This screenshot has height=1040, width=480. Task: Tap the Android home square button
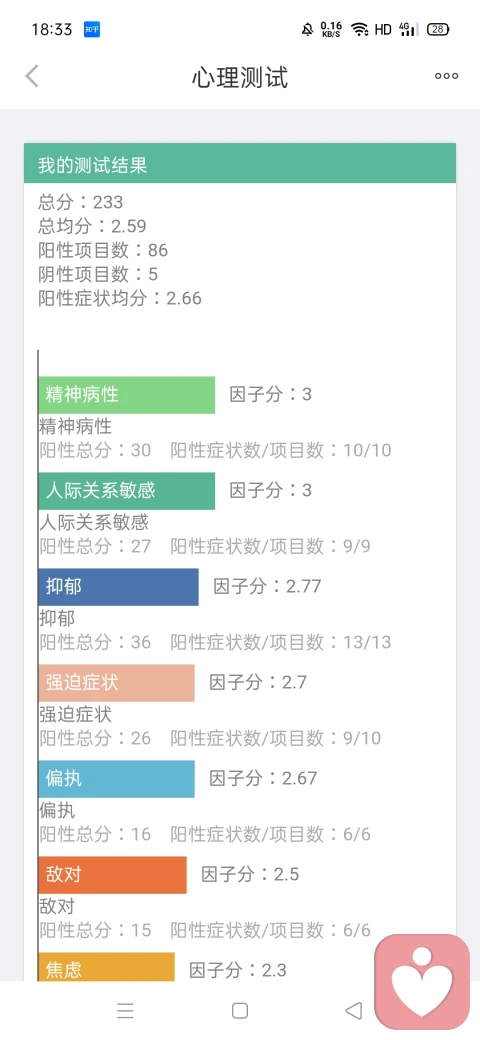pos(240,1010)
